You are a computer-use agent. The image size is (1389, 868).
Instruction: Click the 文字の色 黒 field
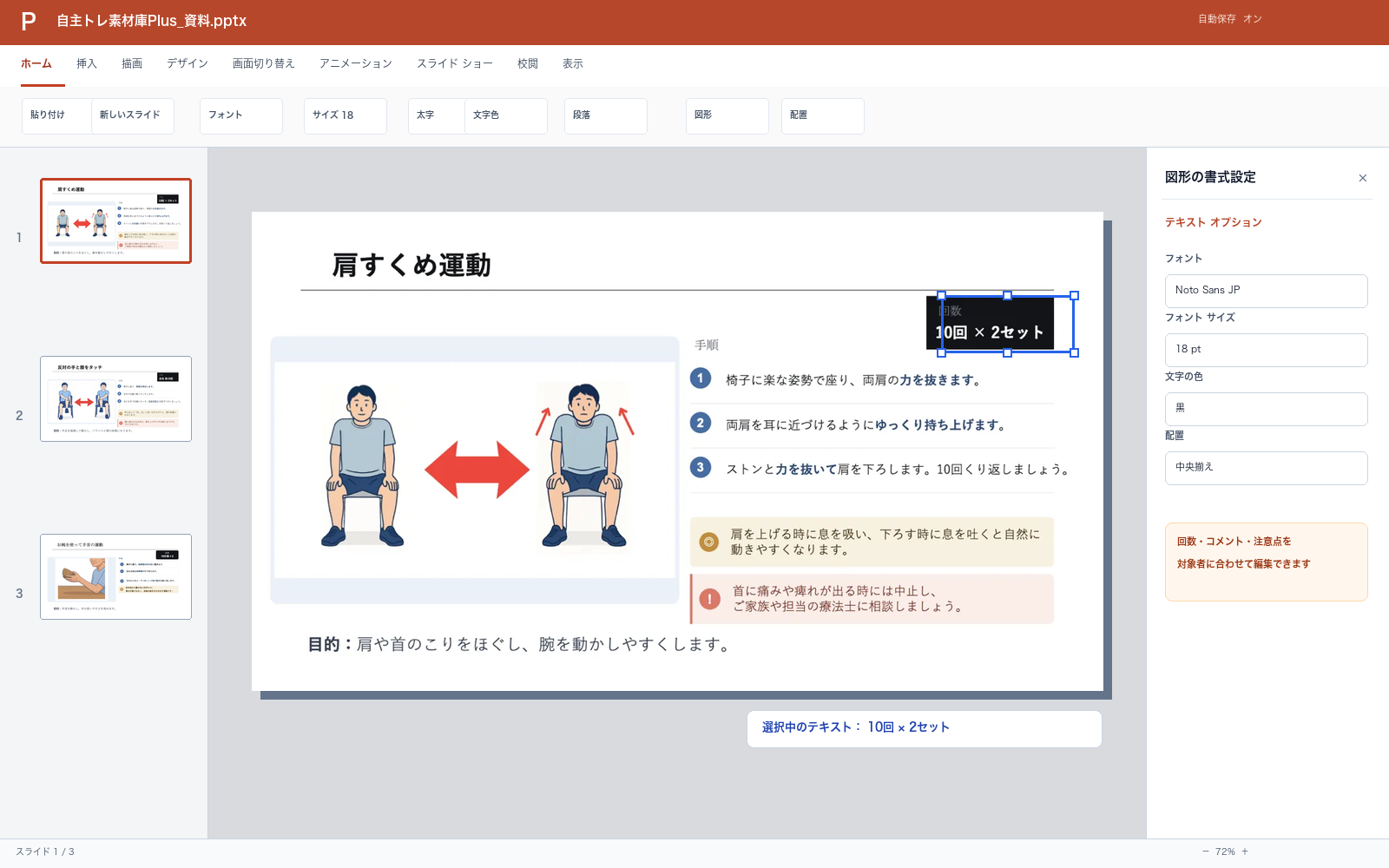1267,409
